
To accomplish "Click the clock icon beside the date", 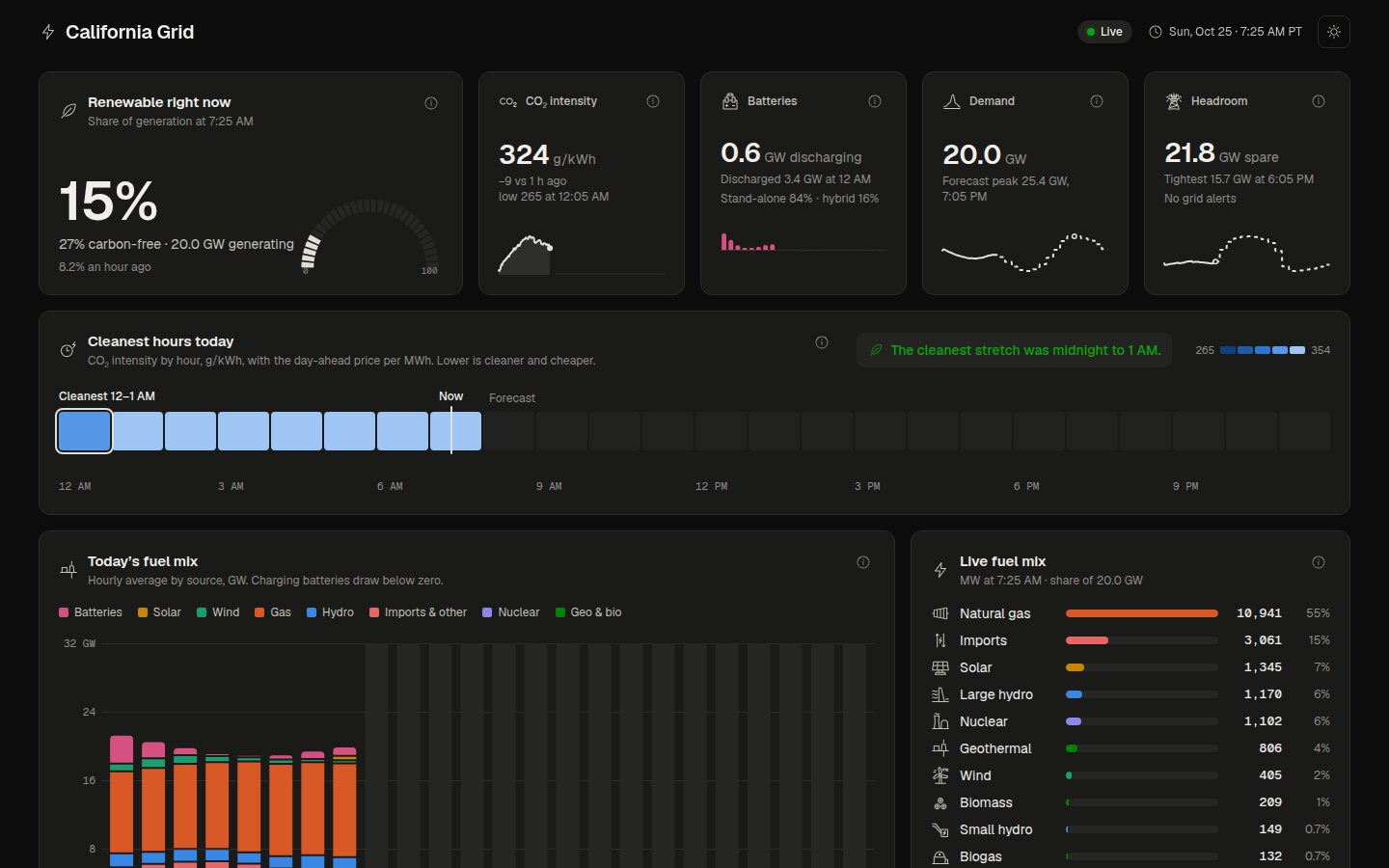I will click(1156, 32).
